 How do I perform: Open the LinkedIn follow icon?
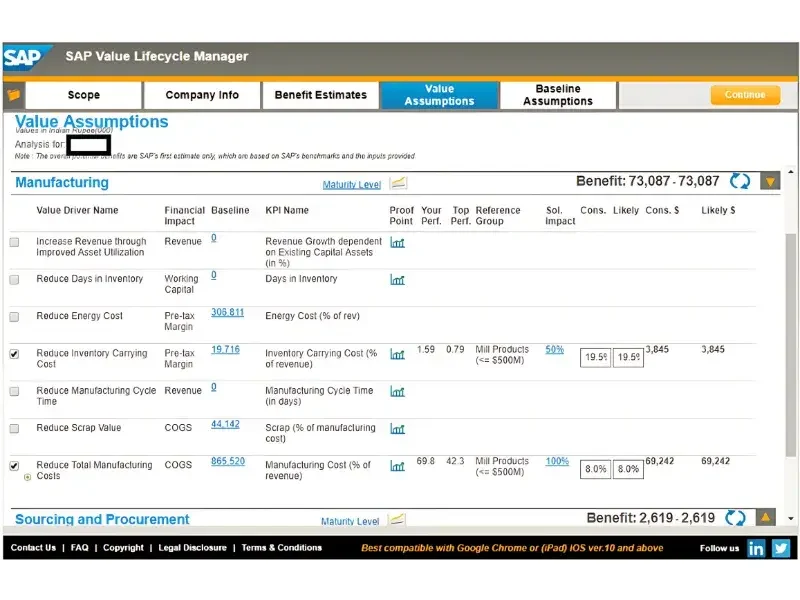pos(756,548)
